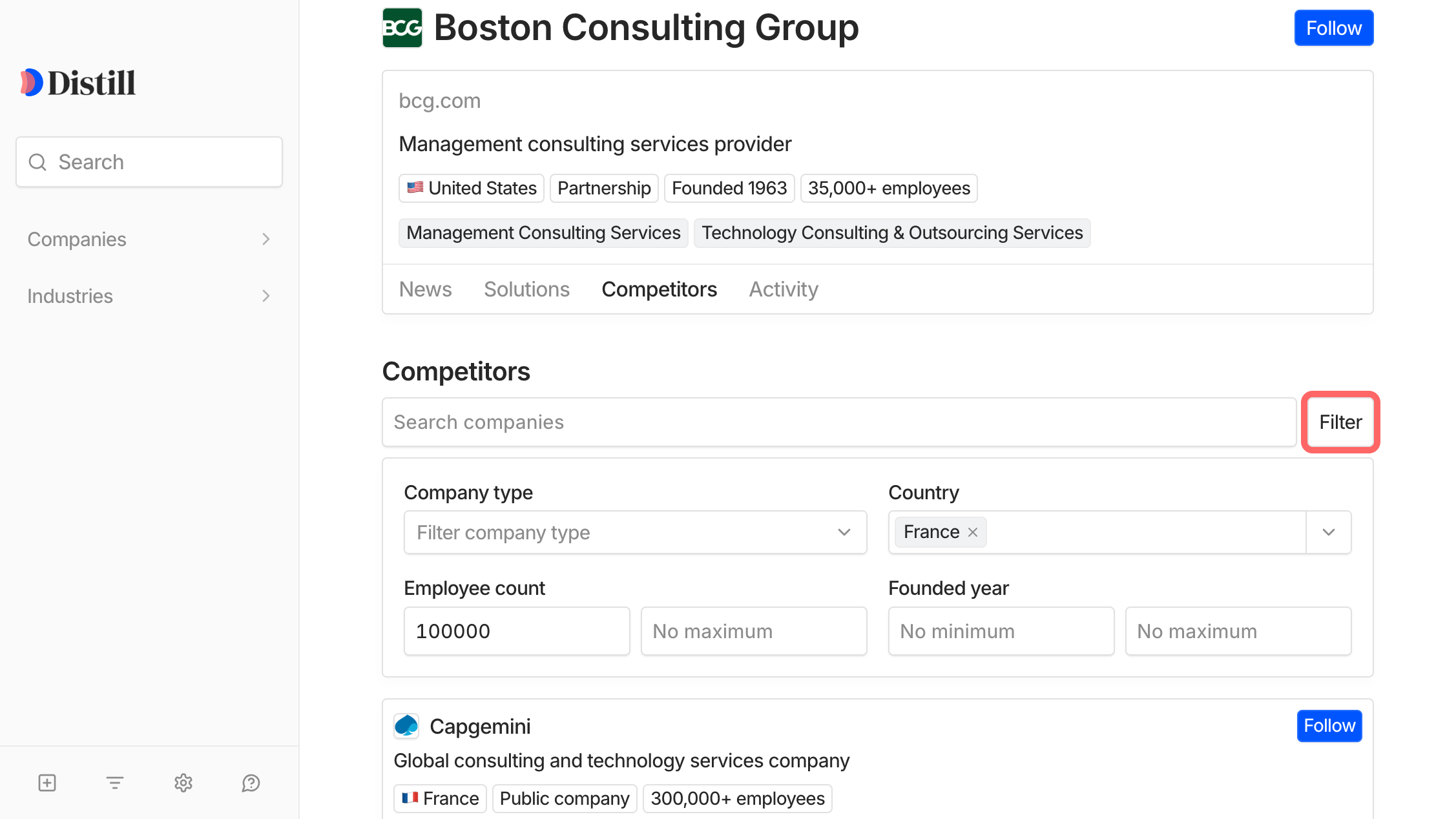
Task: Click the Distill logo
Action: point(78,83)
